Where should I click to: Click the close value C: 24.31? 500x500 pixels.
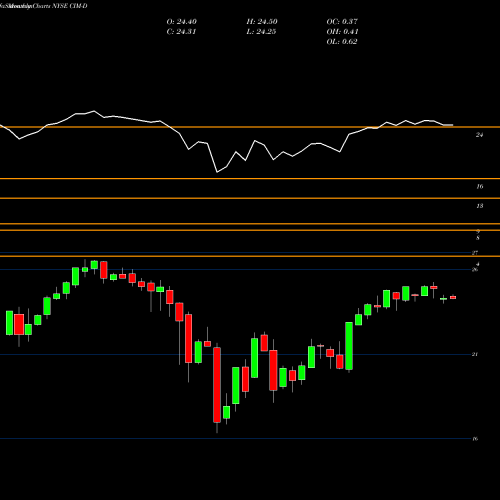[181, 32]
